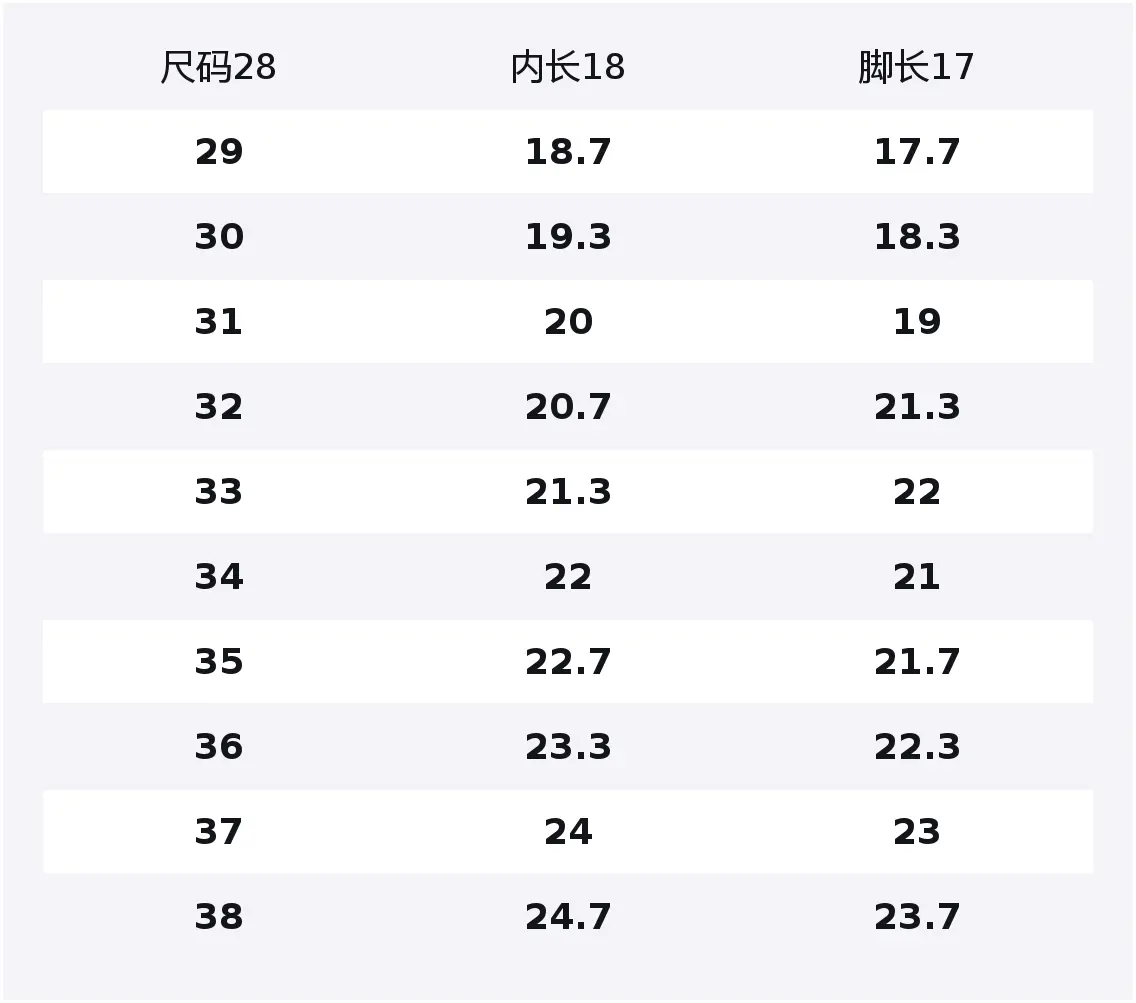This screenshot has width=1136, height=1003.
Task: Click the size 31 cell
Action: 219,322
